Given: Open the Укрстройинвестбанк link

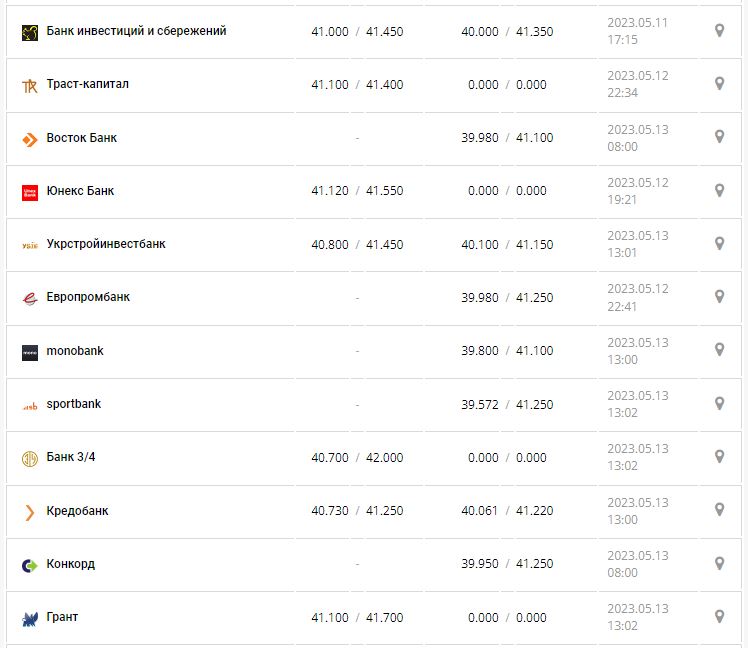Looking at the screenshot, I should (106, 244).
